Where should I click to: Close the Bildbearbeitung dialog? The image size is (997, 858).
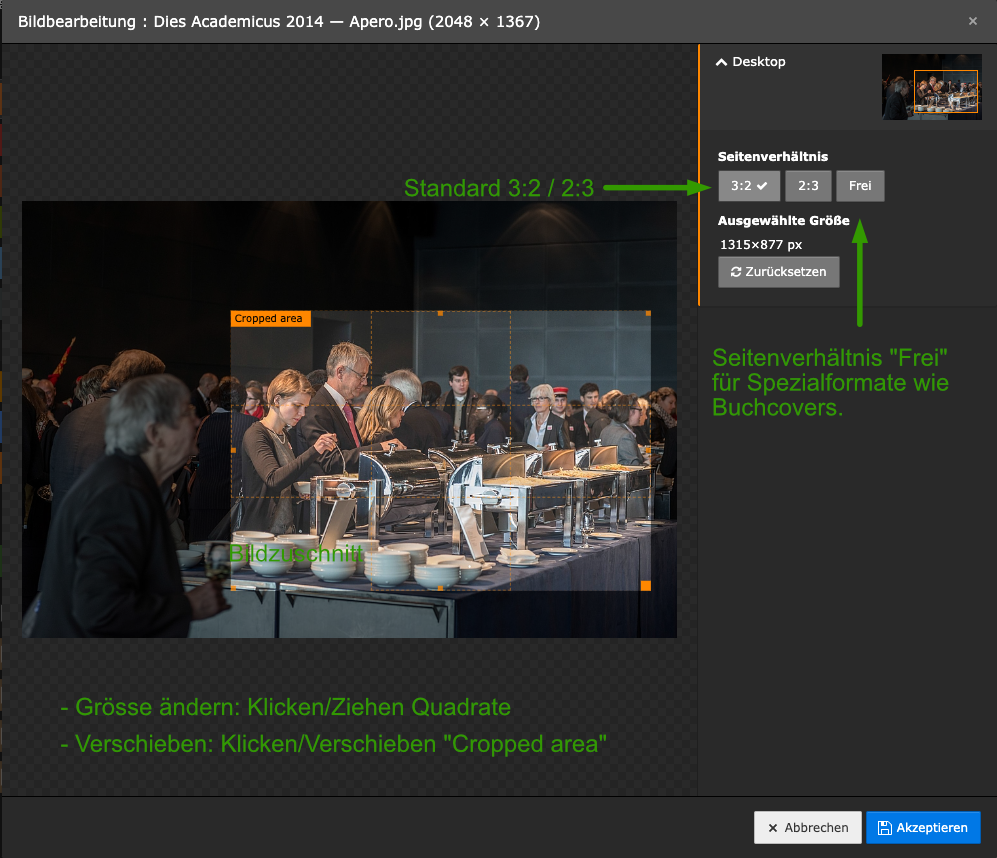(x=972, y=21)
